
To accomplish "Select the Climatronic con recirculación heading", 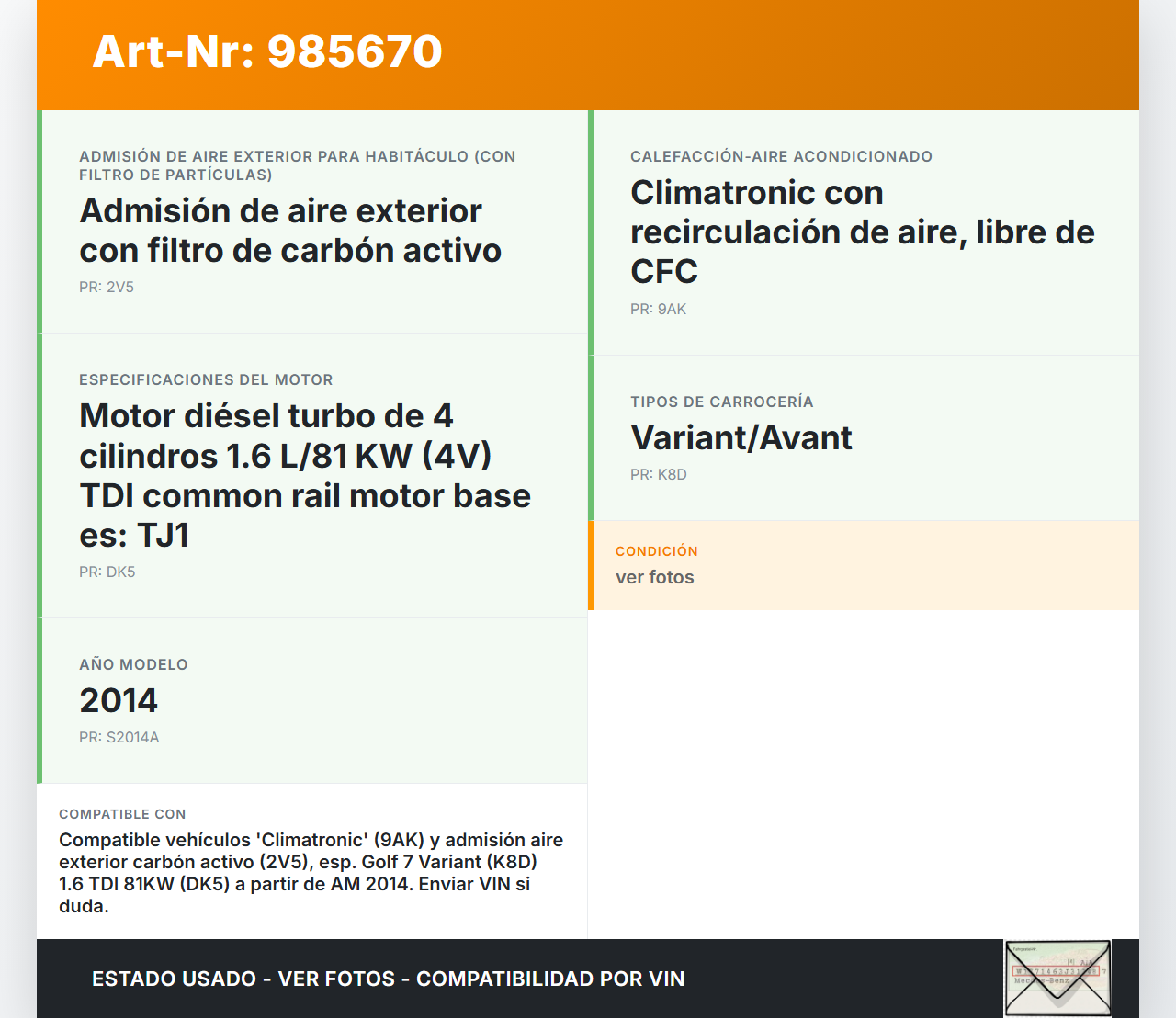I will tap(862, 232).
